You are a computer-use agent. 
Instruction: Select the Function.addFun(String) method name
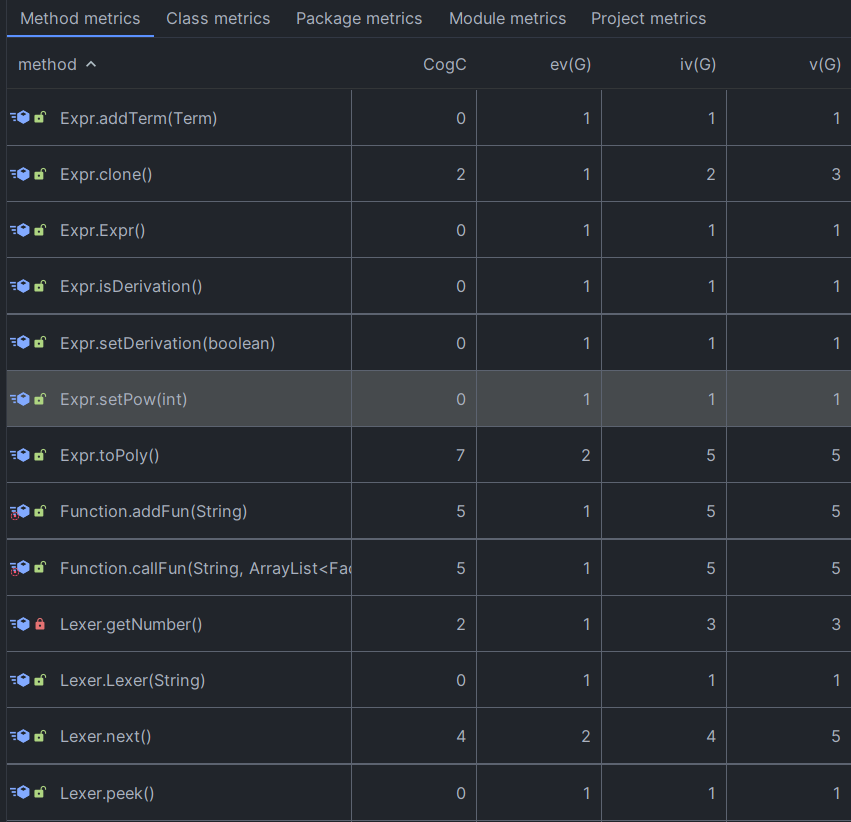click(x=154, y=511)
